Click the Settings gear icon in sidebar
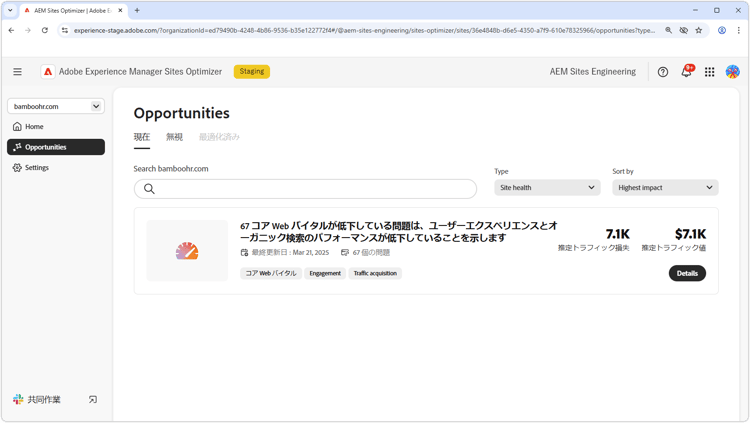This screenshot has height=423, width=750. tap(17, 167)
